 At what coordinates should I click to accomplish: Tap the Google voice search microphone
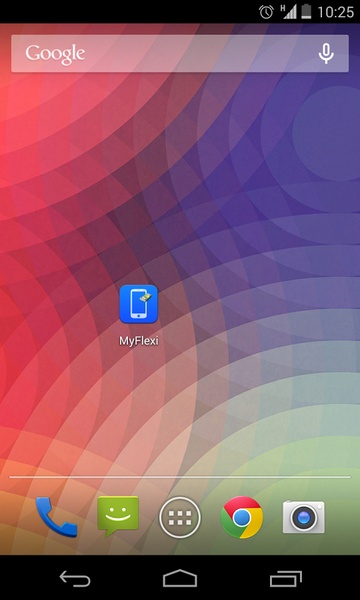point(326,54)
